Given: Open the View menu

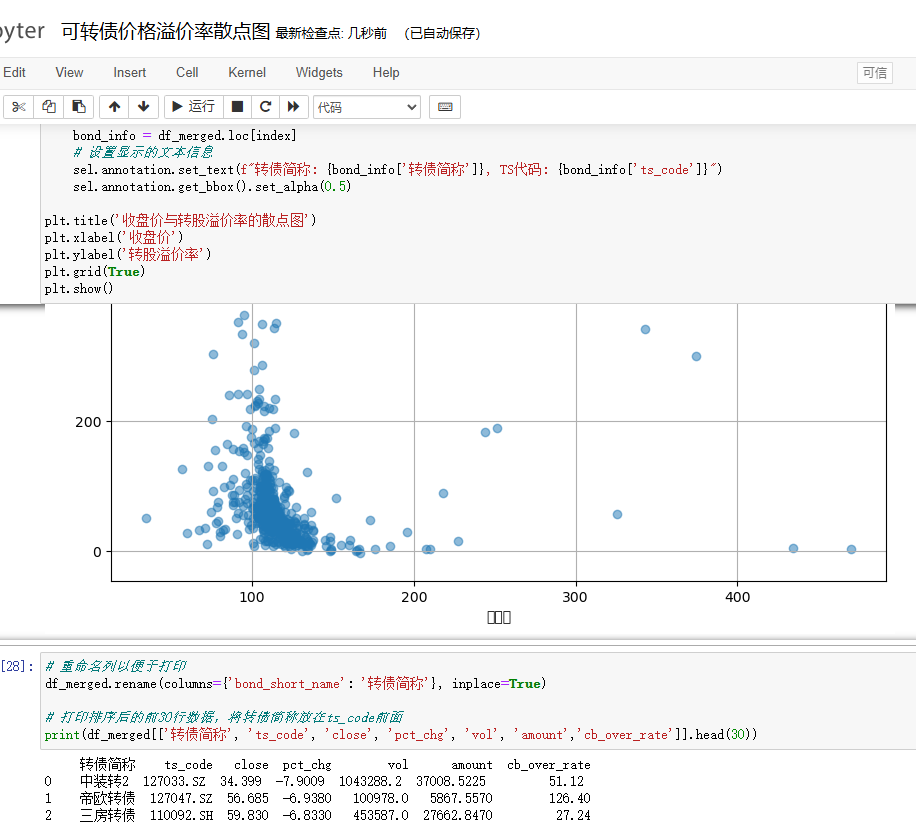Looking at the screenshot, I should (69, 72).
